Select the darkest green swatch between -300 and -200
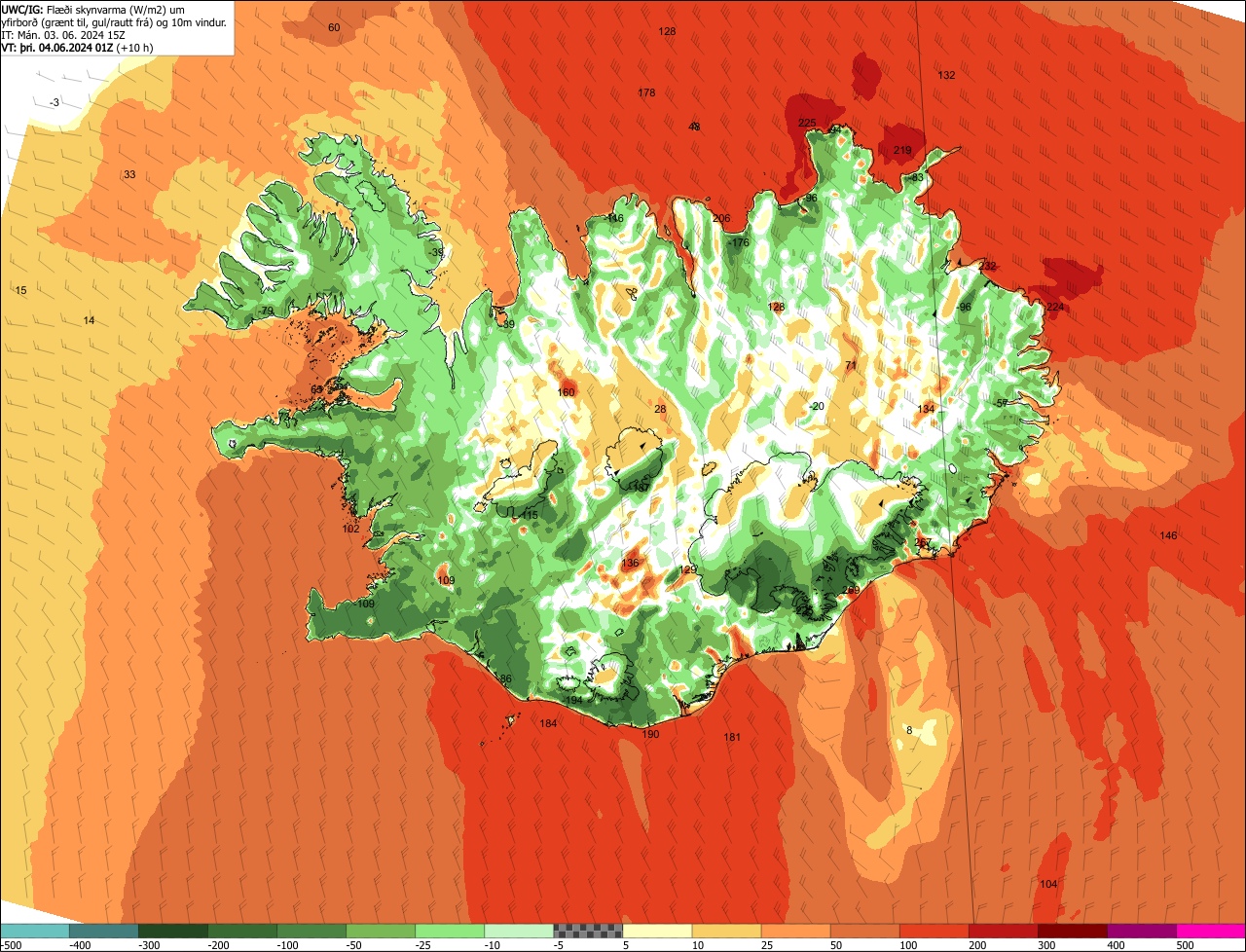The height and width of the screenshot is (952, 1246). coord(172,931)
